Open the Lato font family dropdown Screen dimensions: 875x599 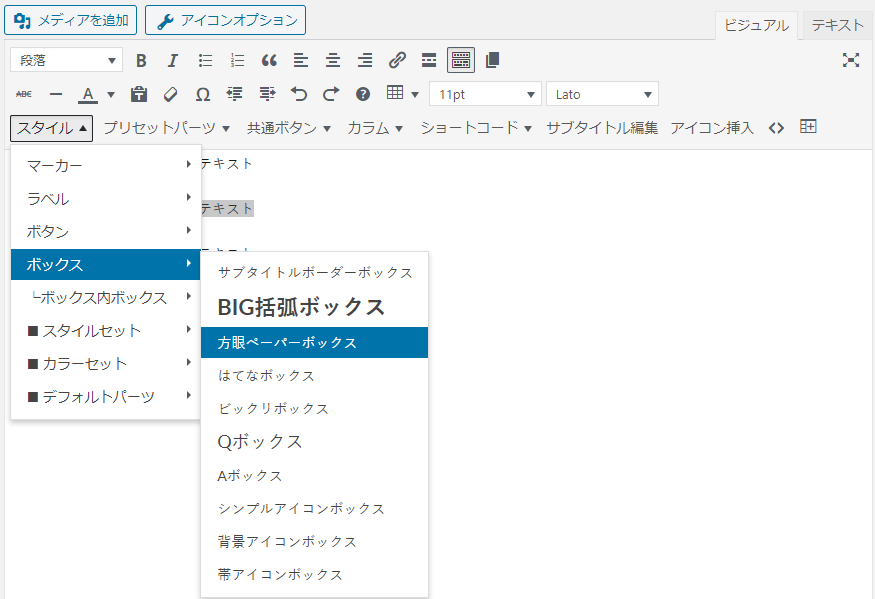601,94
